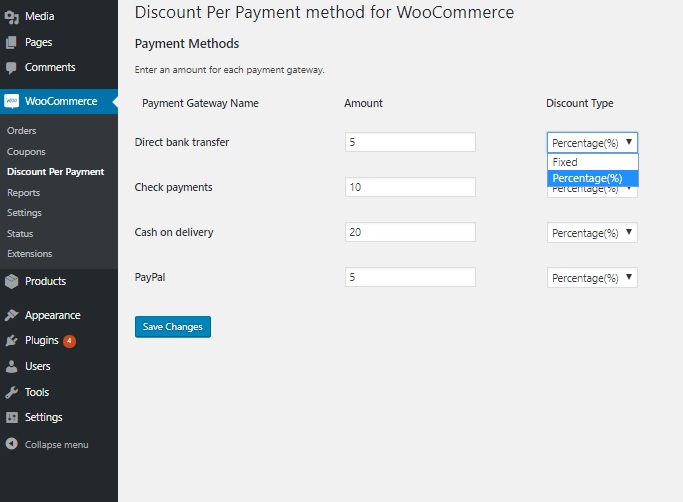Open Reports under WooCommerce

pos(24,193)
